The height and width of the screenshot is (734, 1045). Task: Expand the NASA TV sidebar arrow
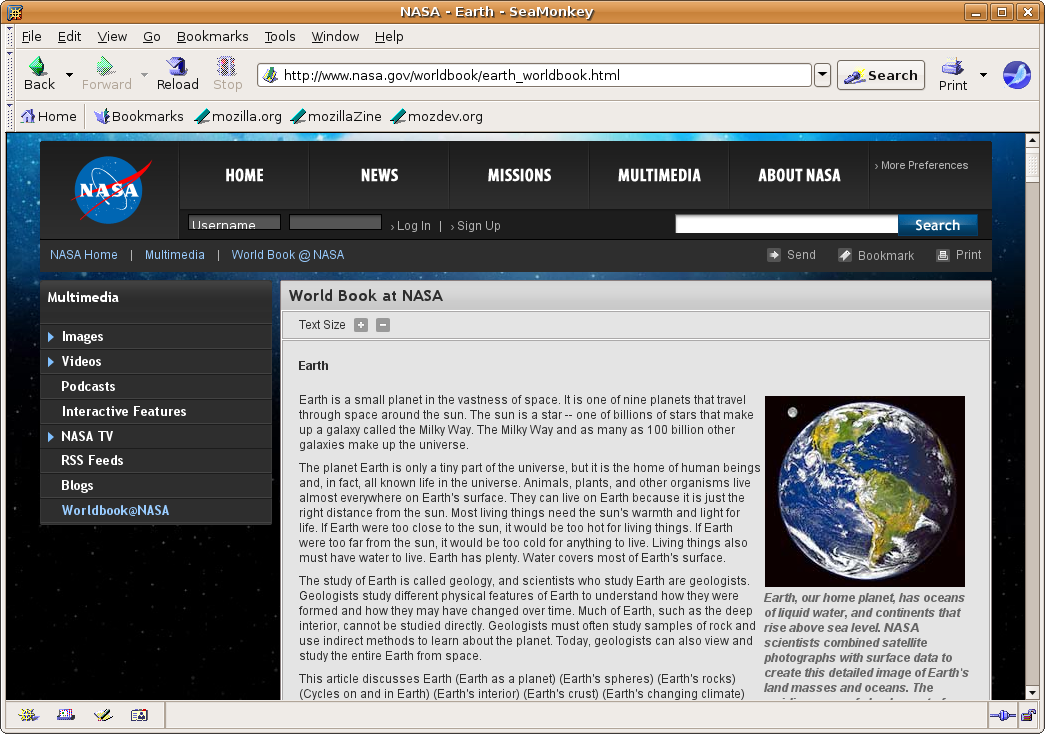pos(51,437)
